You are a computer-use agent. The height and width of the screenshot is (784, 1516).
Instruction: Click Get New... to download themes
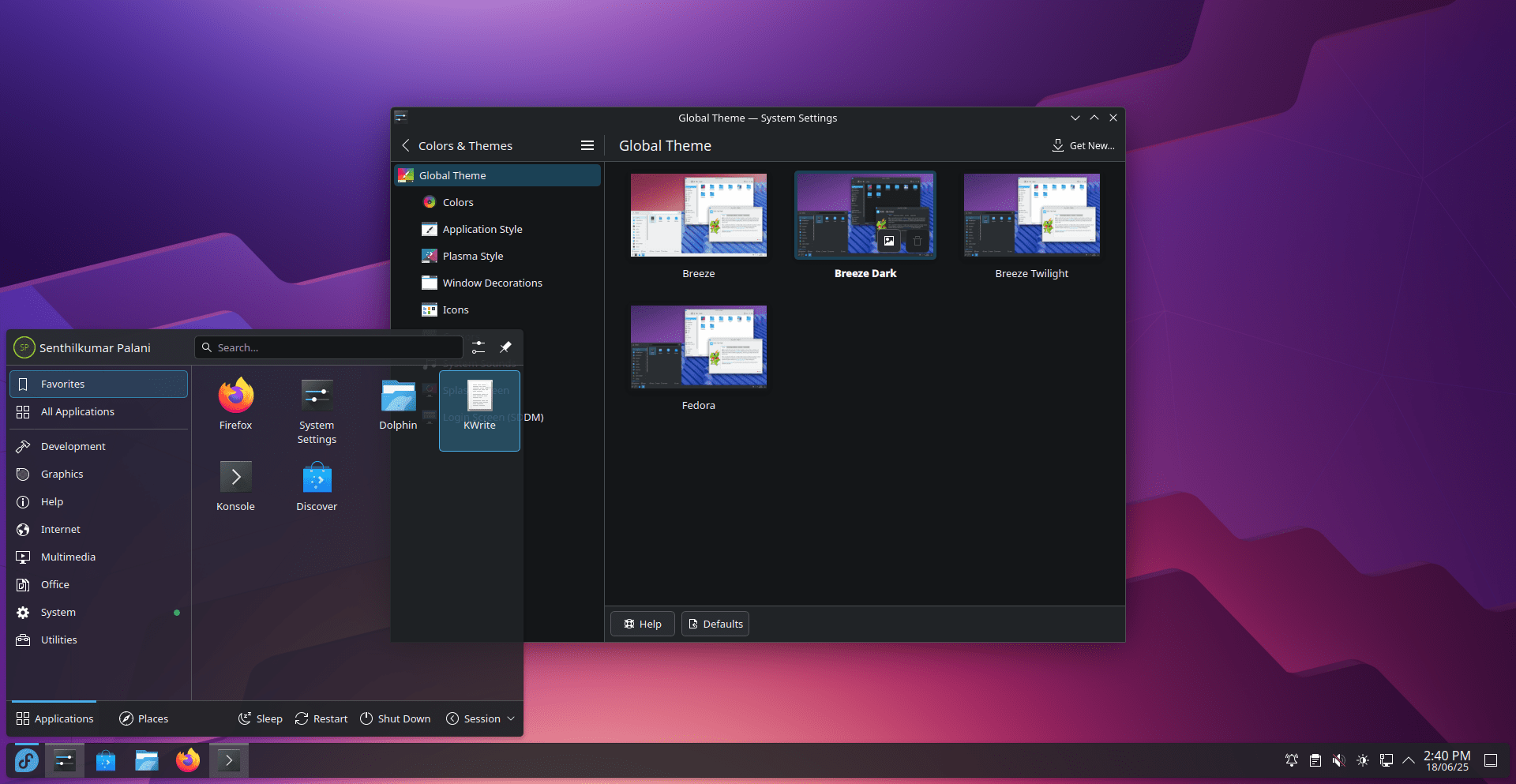pos(1083,145)
